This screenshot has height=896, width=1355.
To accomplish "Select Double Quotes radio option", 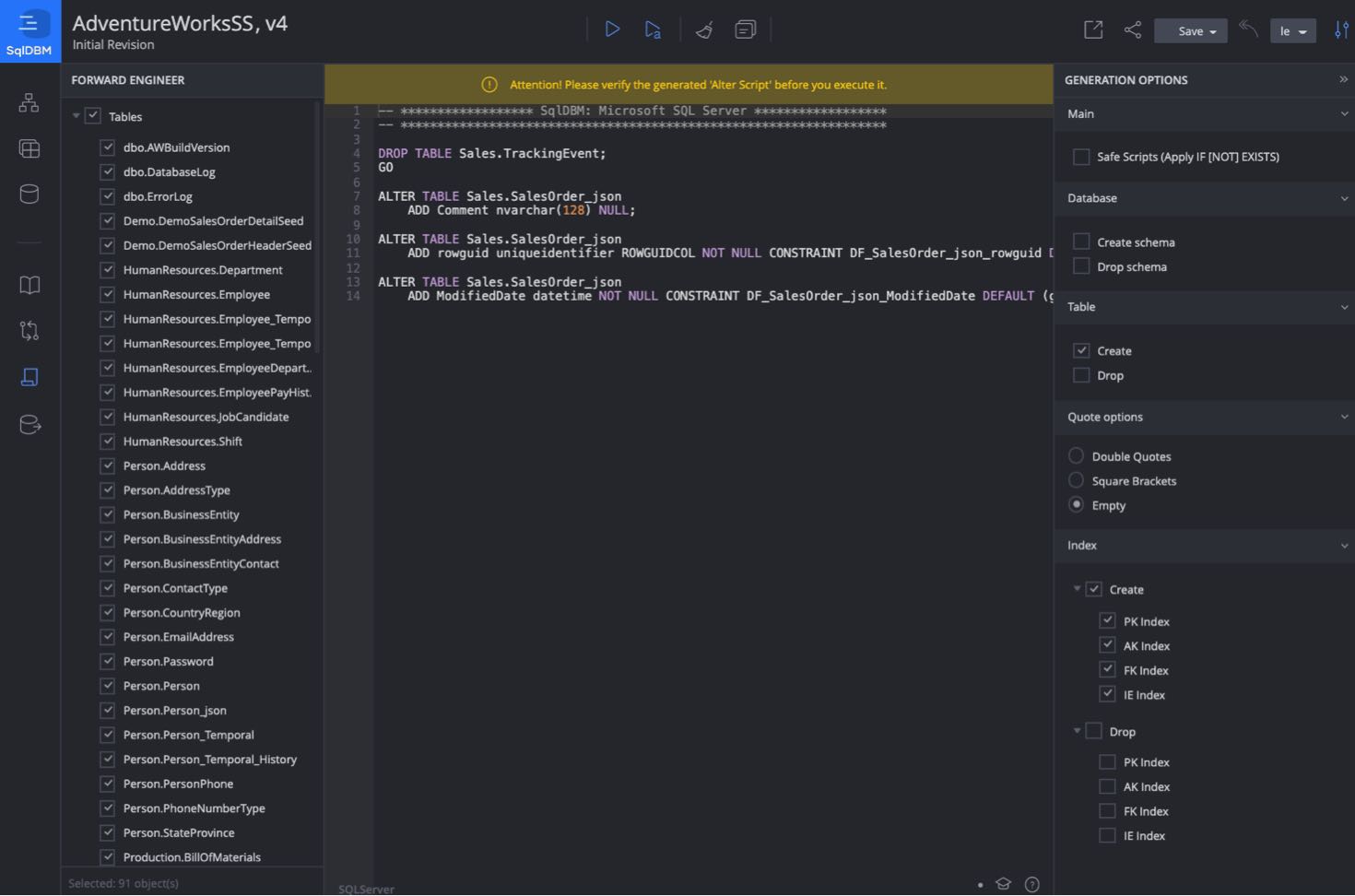I will point(1076,455).
